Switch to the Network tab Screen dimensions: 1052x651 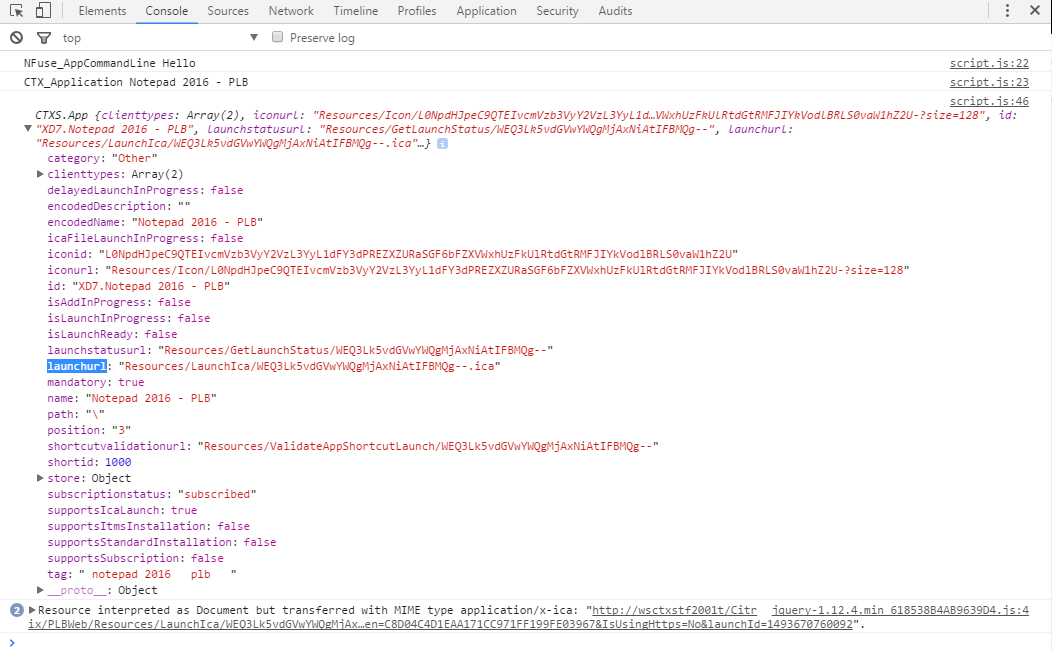(x=291, y=11)
